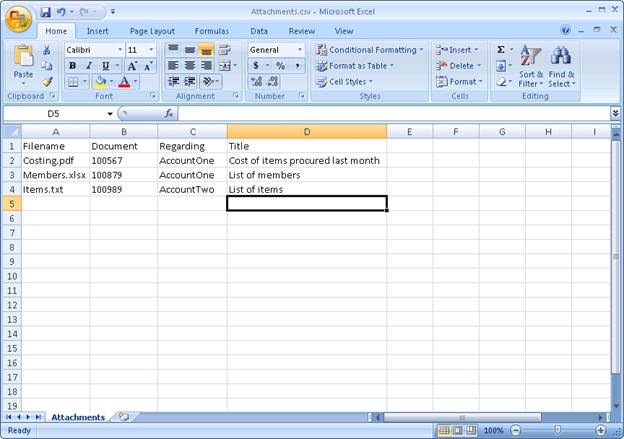Switch to the Page Layout tab
The width and height of the screenshot is (624, 439).
point(152,31)
